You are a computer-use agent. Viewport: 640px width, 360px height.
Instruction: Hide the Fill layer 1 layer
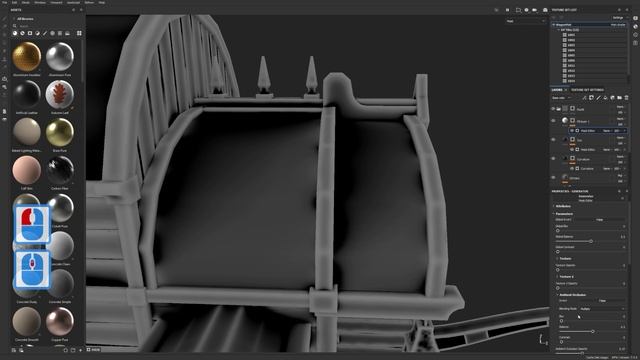[553, 121]
